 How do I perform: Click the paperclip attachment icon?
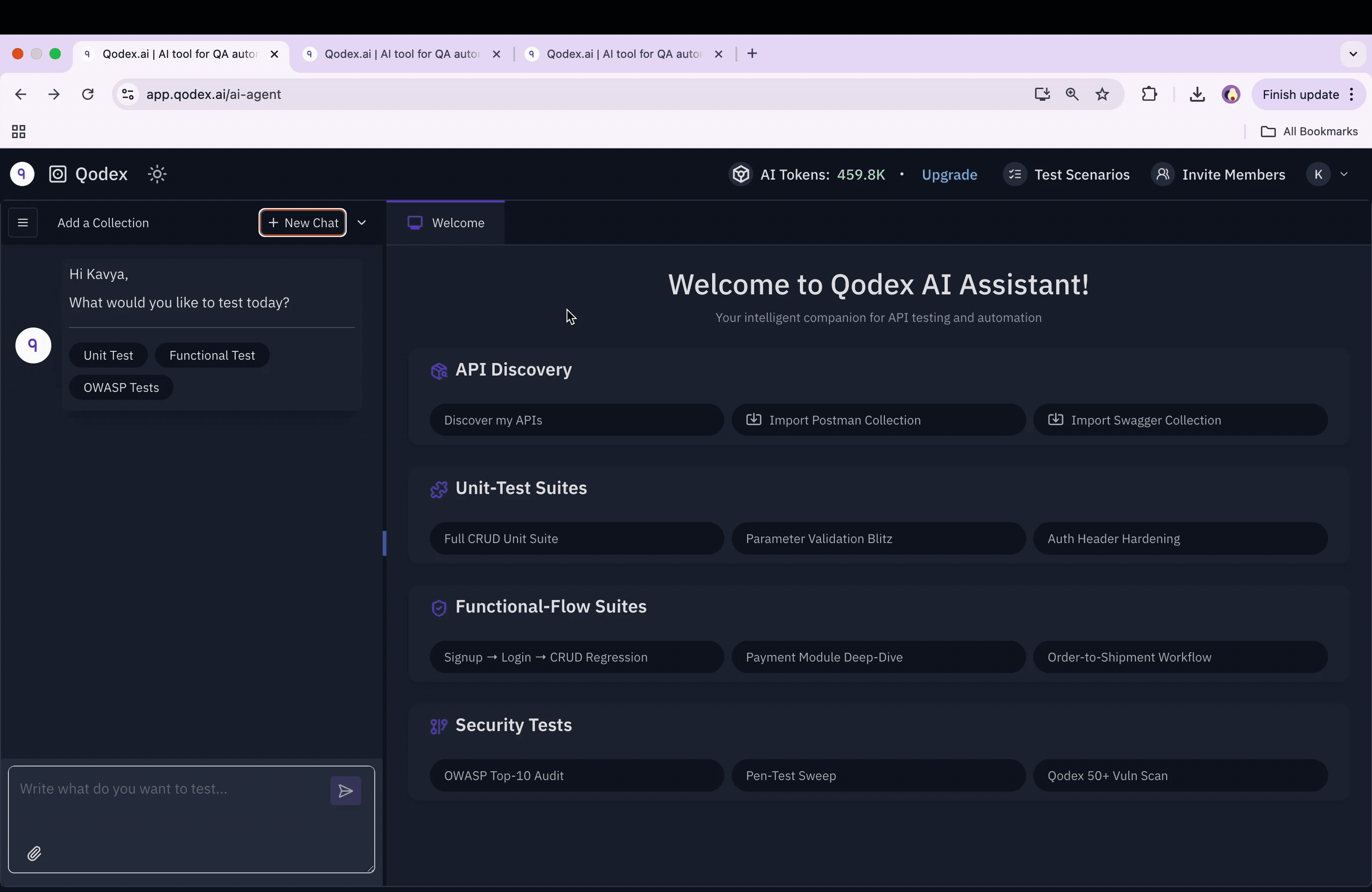point(34,853)
